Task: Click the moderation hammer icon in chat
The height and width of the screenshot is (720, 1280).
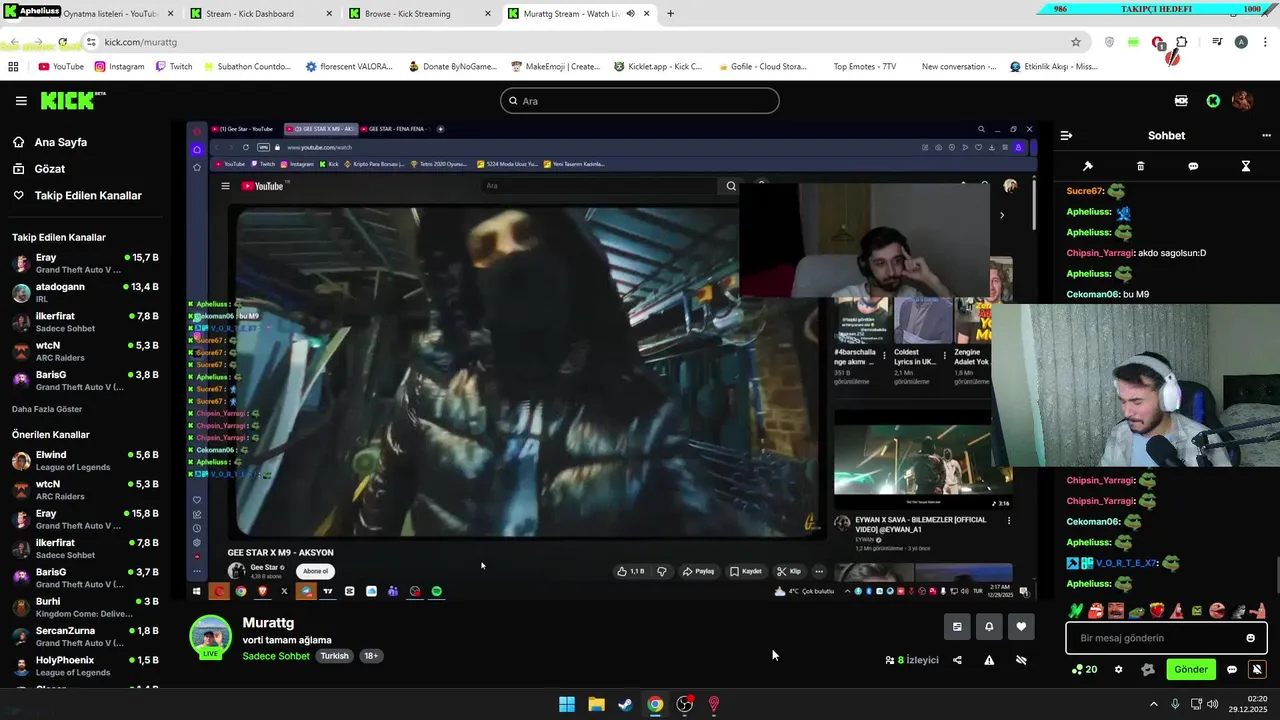Action: (1088, 166)
